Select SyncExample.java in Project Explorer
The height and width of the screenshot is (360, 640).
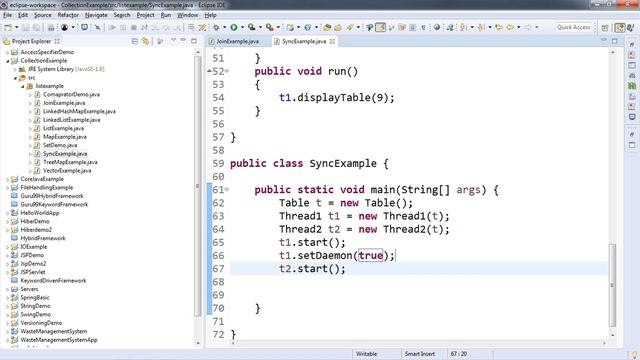[65, 154]
